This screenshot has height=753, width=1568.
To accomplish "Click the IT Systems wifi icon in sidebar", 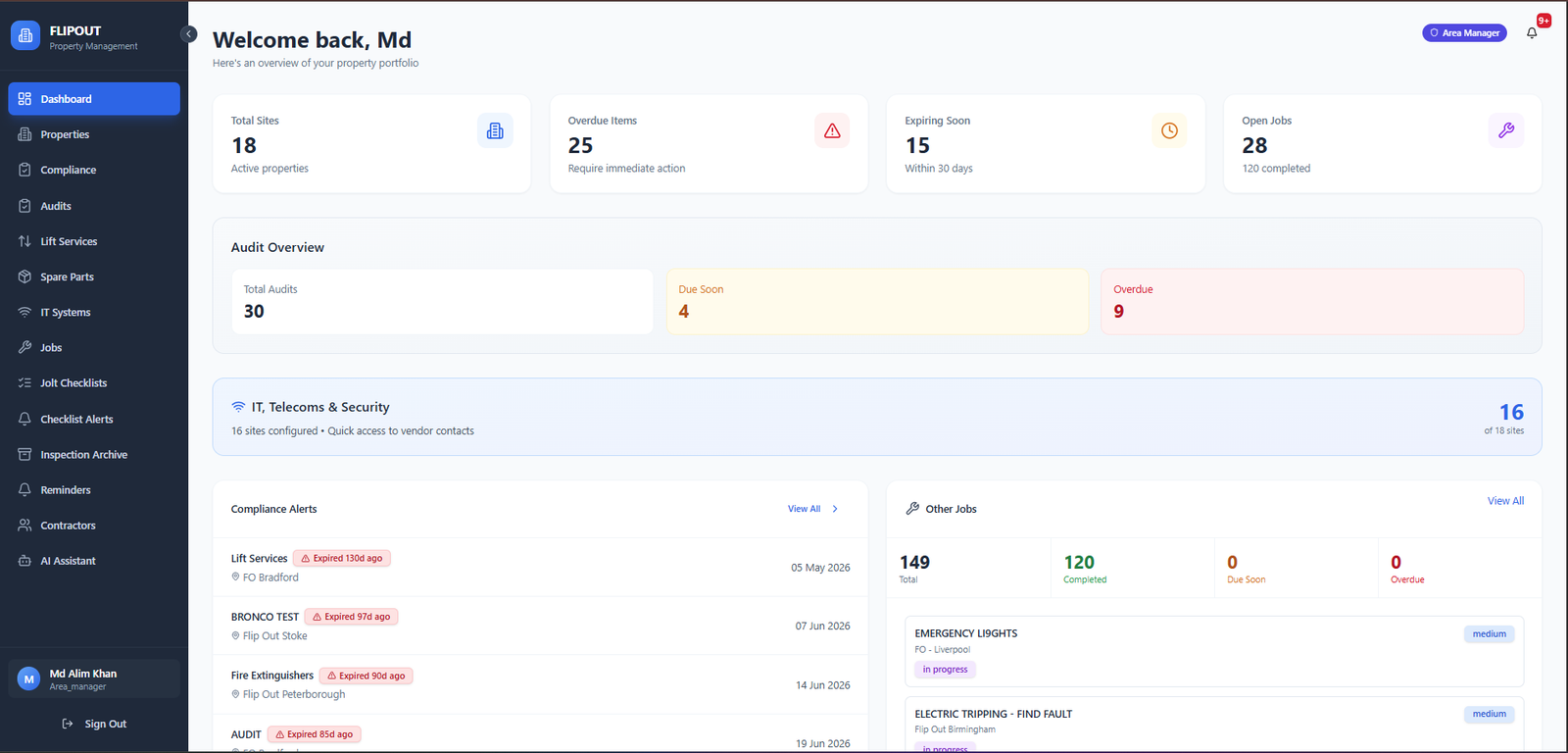I will click(24, 312).
